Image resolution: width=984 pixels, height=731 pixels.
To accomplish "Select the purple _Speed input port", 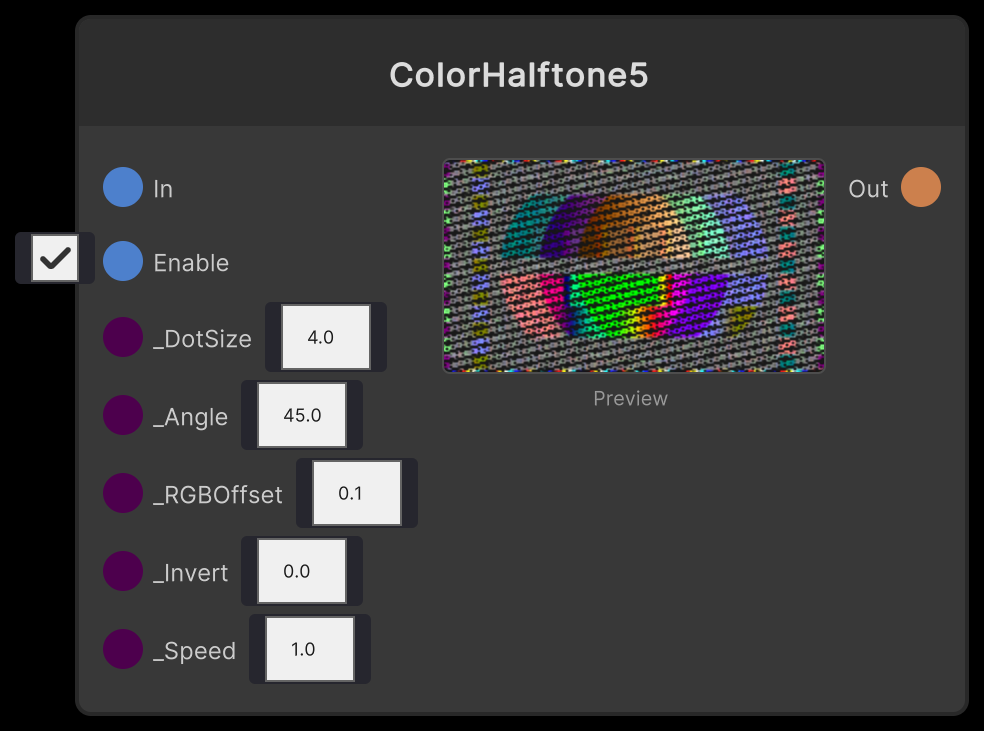I will coord(122,649).
